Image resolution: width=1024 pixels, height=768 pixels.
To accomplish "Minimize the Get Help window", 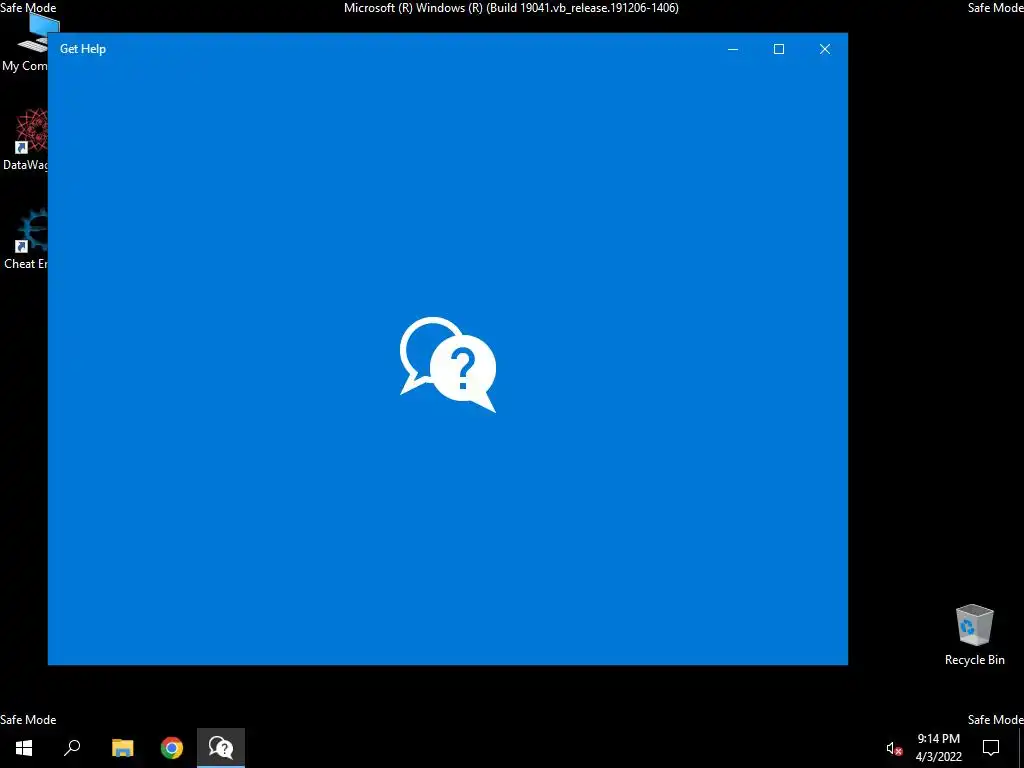I will coord(733,49).
